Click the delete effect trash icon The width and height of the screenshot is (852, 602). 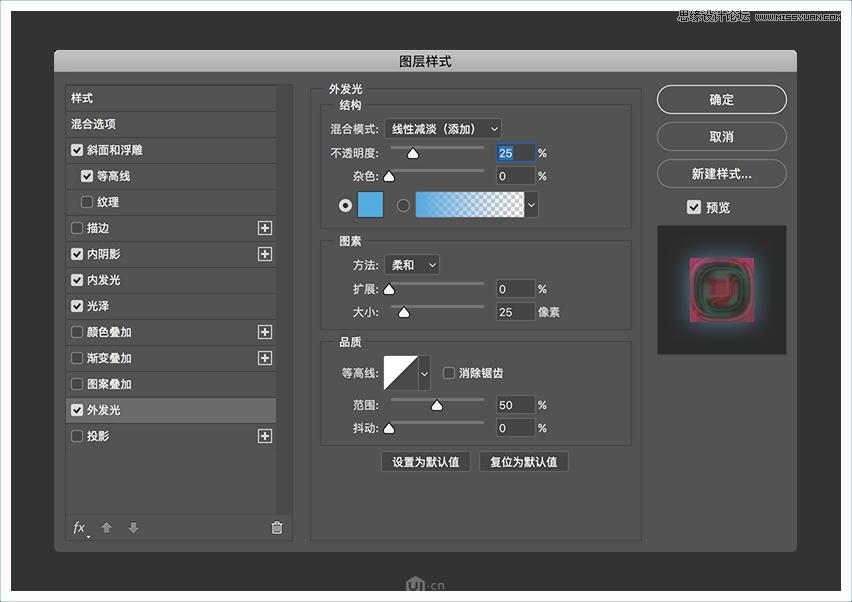tap(277, 528)
